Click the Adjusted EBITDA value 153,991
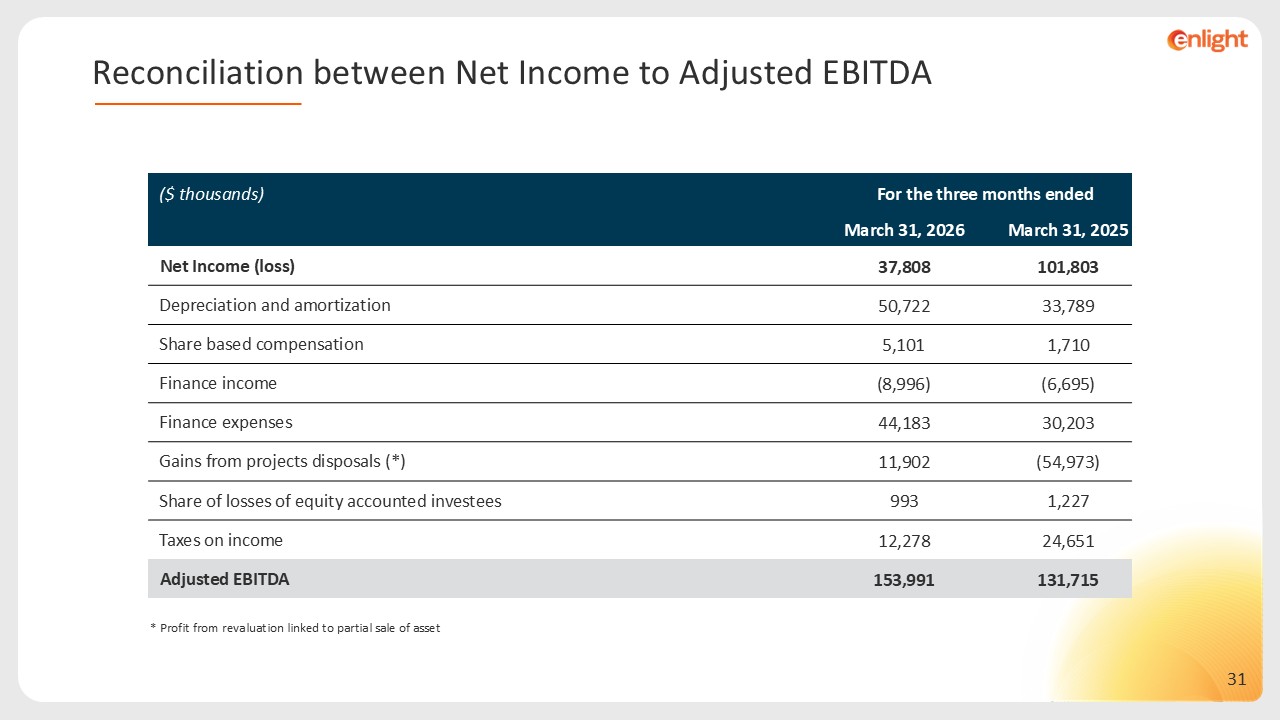This screenshot has width=1280, height=720. (904, 579)
